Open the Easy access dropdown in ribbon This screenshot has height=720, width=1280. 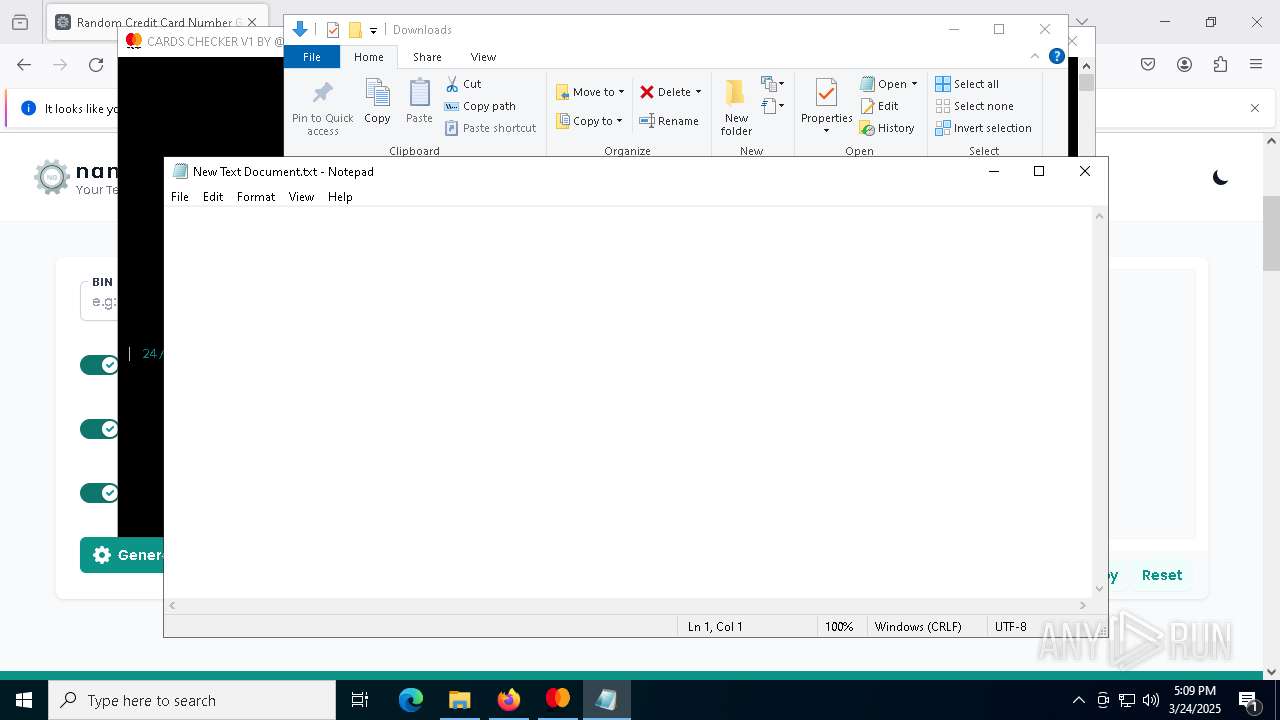click(772, 106)
